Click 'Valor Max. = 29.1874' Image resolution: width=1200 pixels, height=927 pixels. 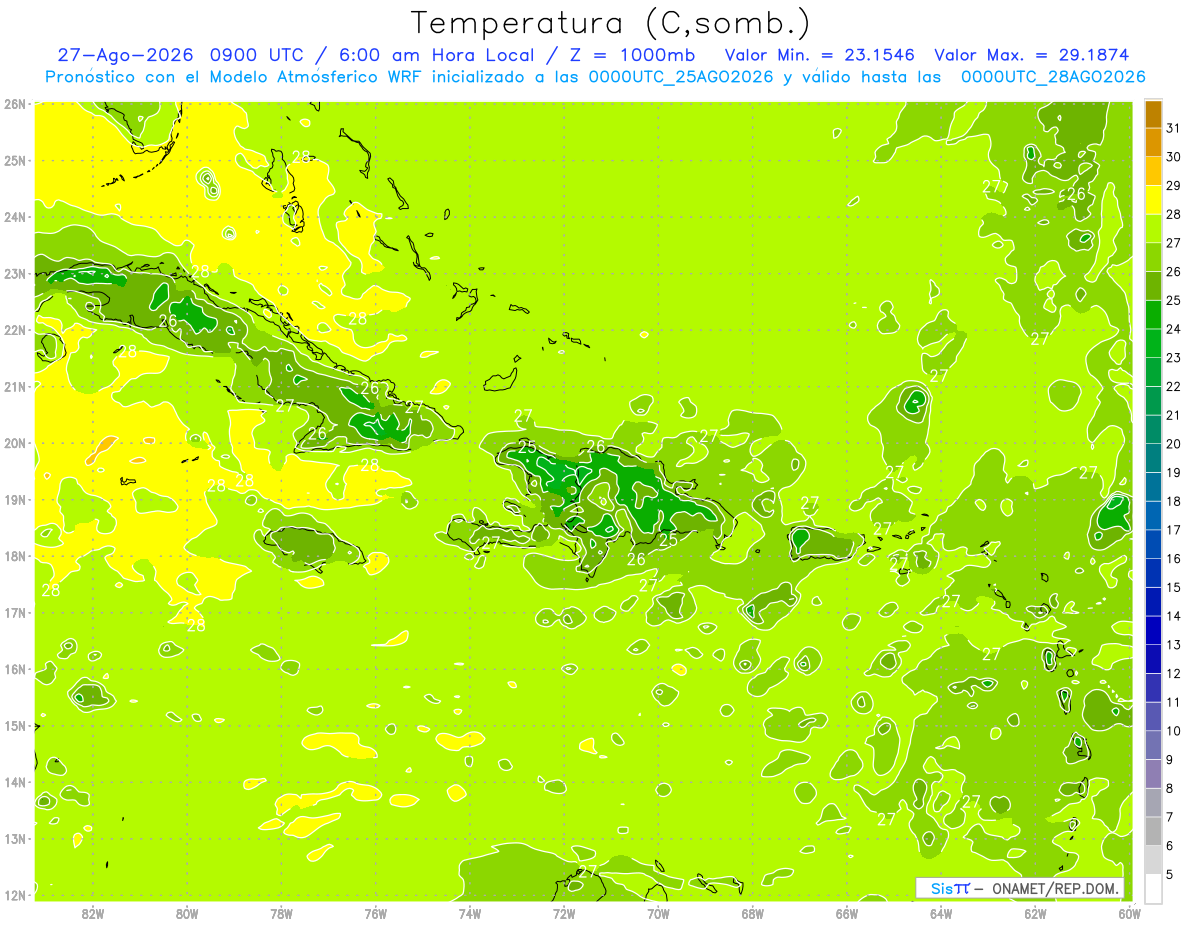1032,55
